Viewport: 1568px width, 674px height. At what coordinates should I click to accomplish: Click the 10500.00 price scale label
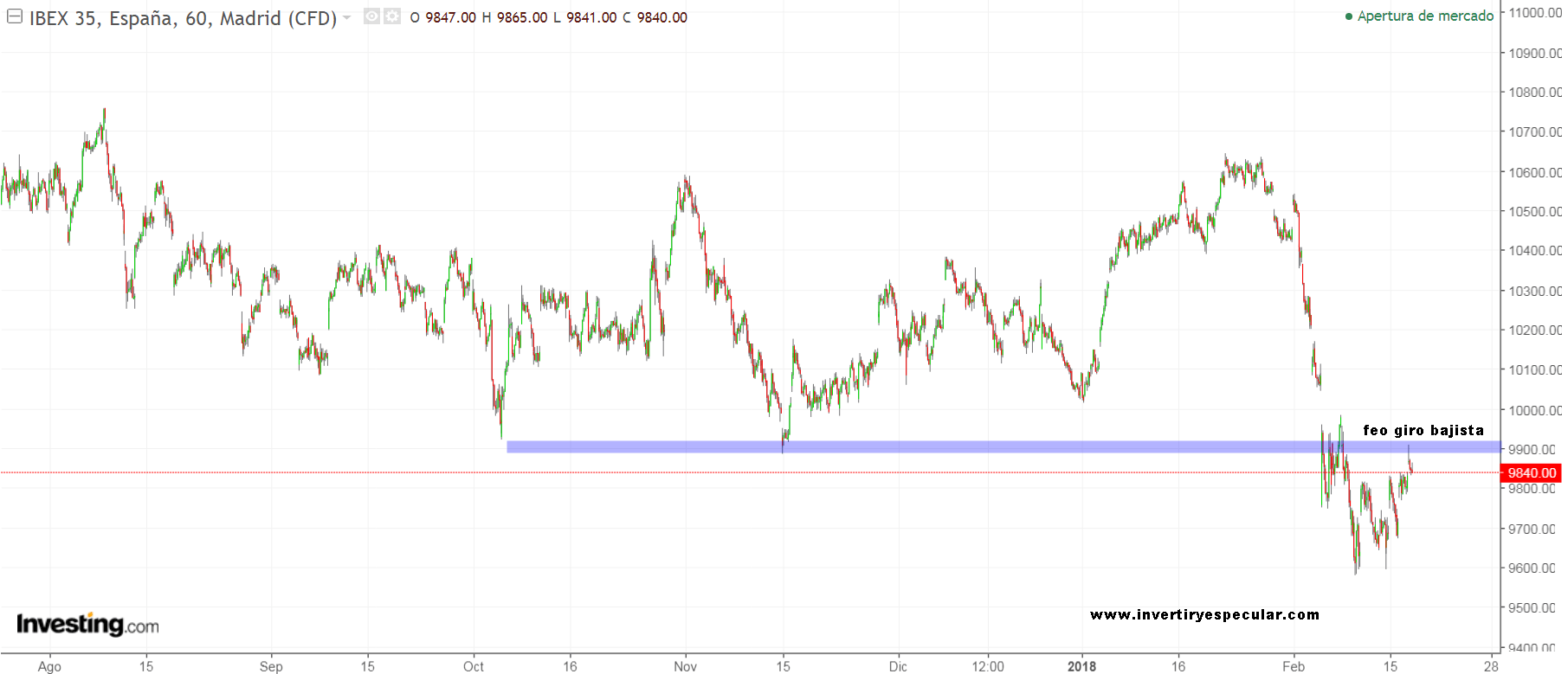click(x=1534, y=211)
